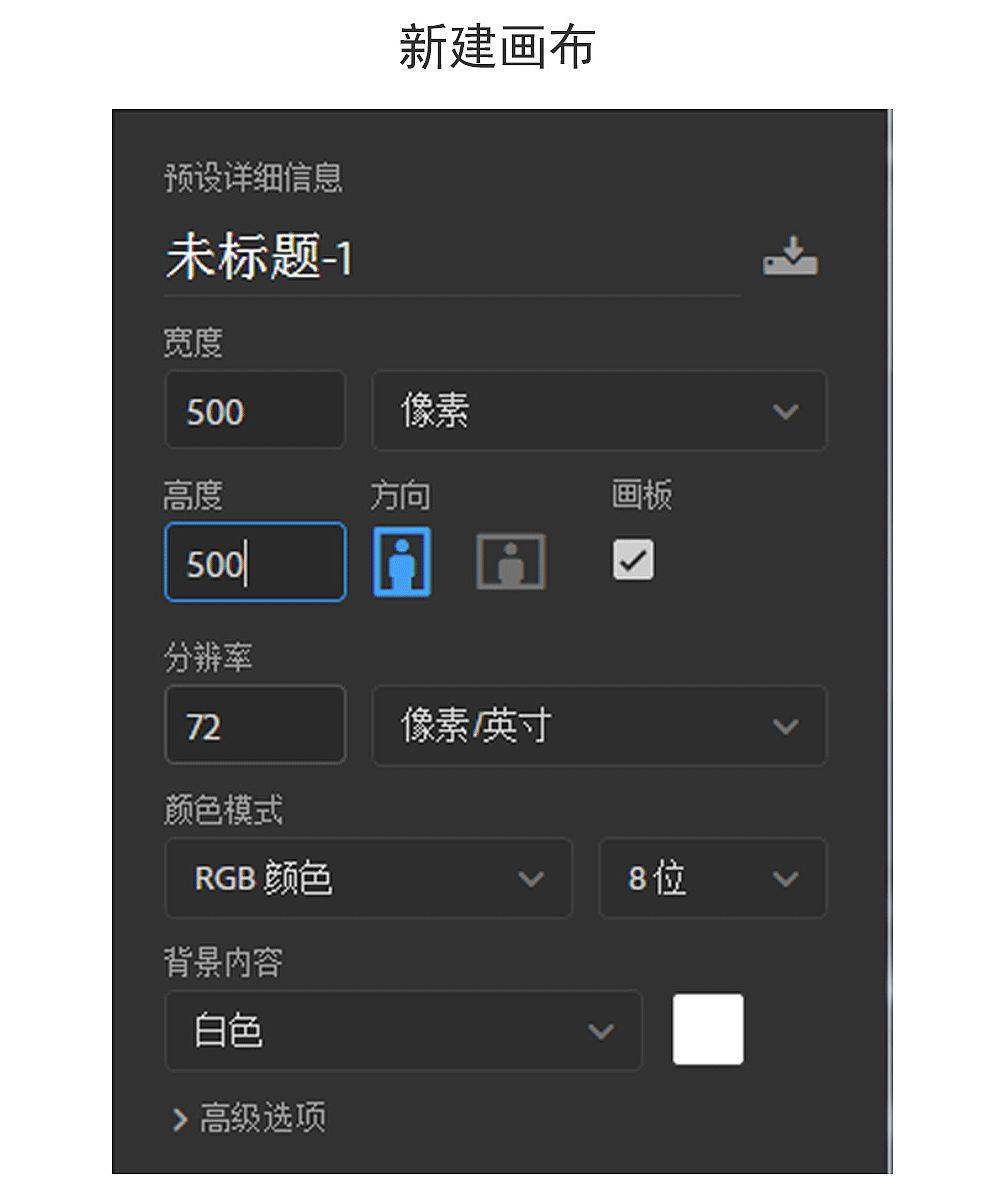1008x1197 pixels.
Task: Click the 高度 height input field
Action: 255,562
